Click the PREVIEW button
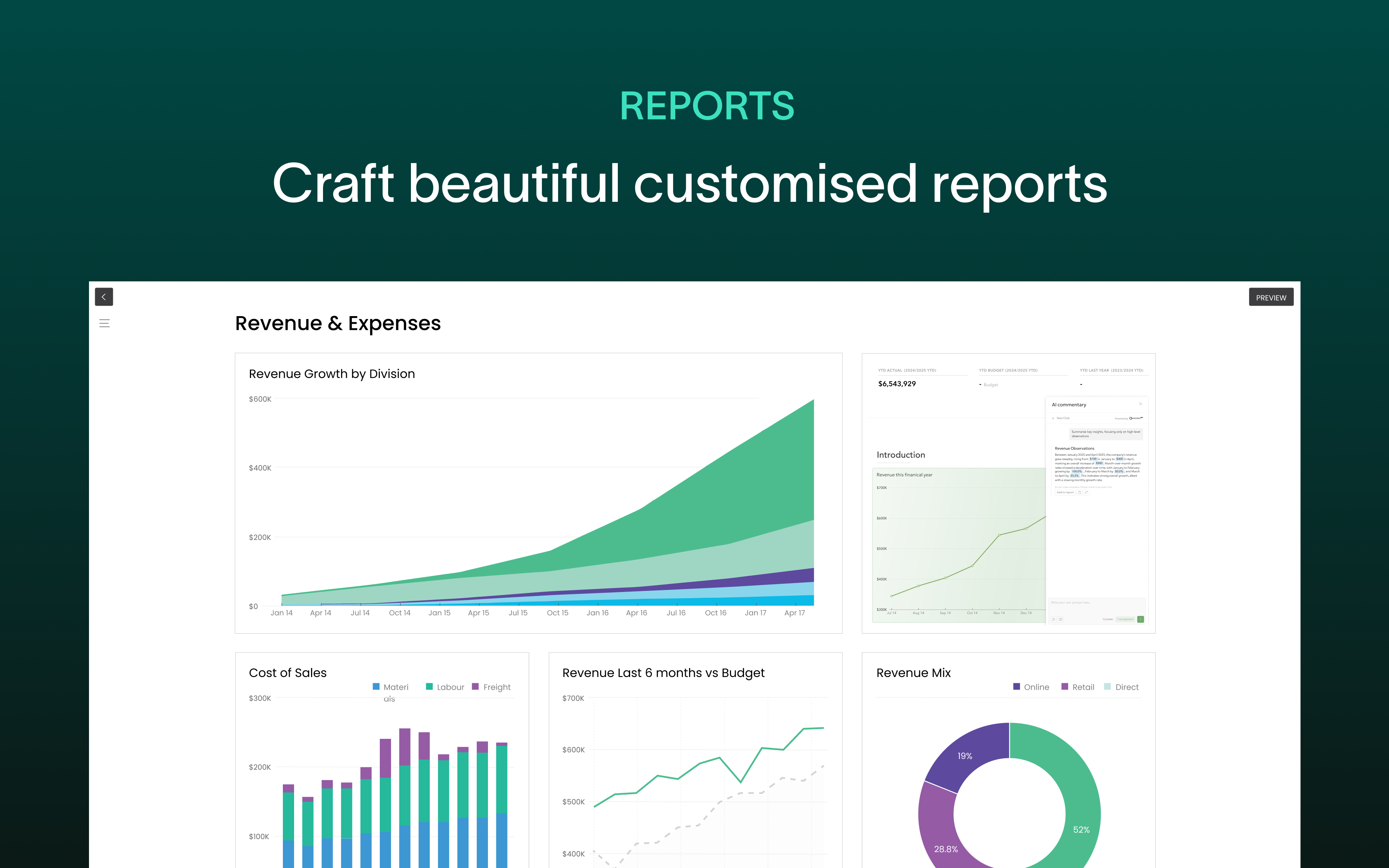Screen dimensions: 1389x868 1271,297
